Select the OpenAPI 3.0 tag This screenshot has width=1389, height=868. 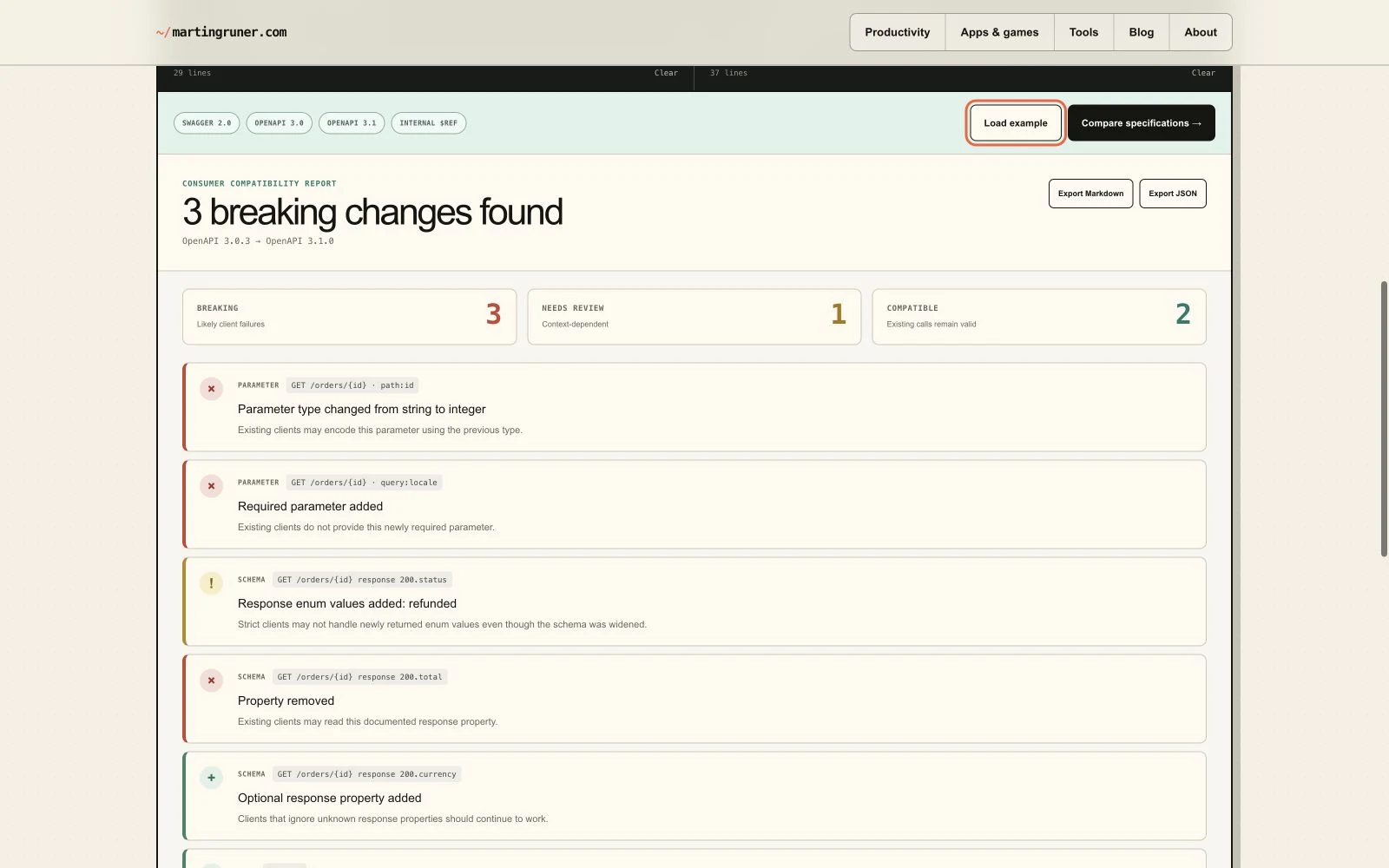pyautogui.click(x=279, y=123)
